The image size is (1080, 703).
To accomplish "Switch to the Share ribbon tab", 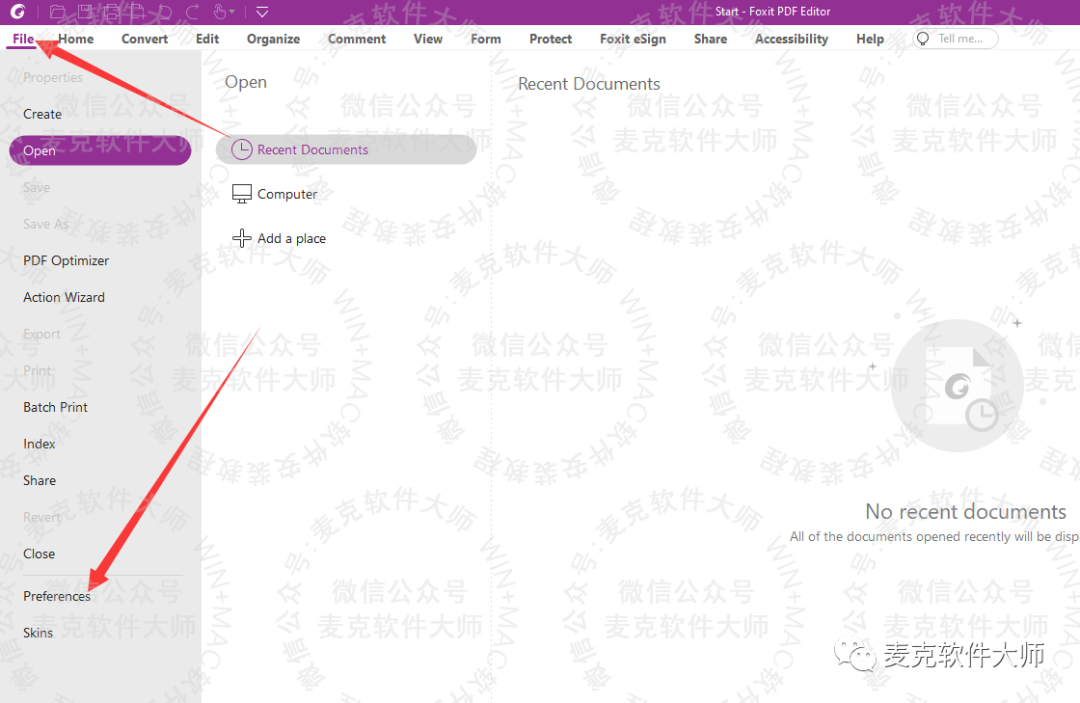I will point(710,39).
